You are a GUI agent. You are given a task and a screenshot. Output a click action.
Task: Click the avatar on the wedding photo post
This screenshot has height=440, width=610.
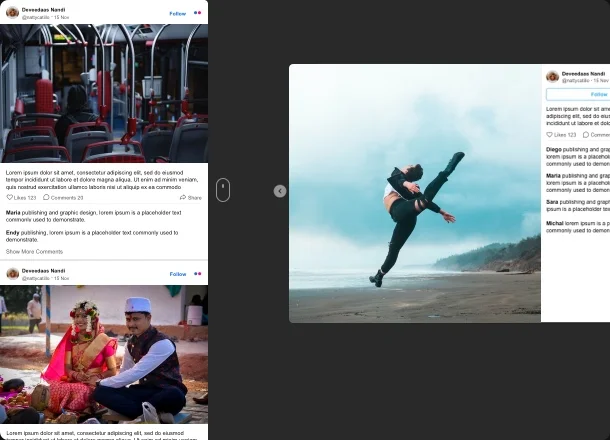(12, 273)
